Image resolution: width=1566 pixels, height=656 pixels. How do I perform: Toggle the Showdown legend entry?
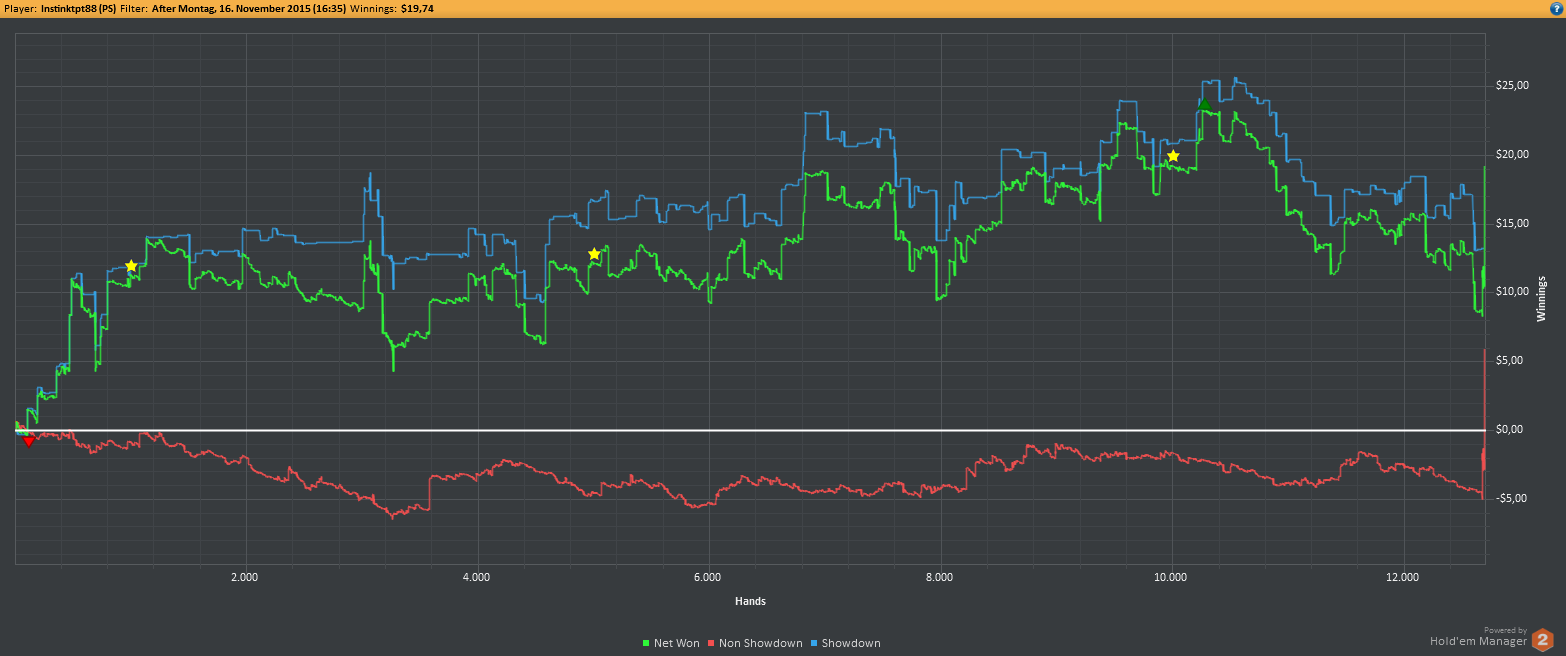click(x=845, y=643)
